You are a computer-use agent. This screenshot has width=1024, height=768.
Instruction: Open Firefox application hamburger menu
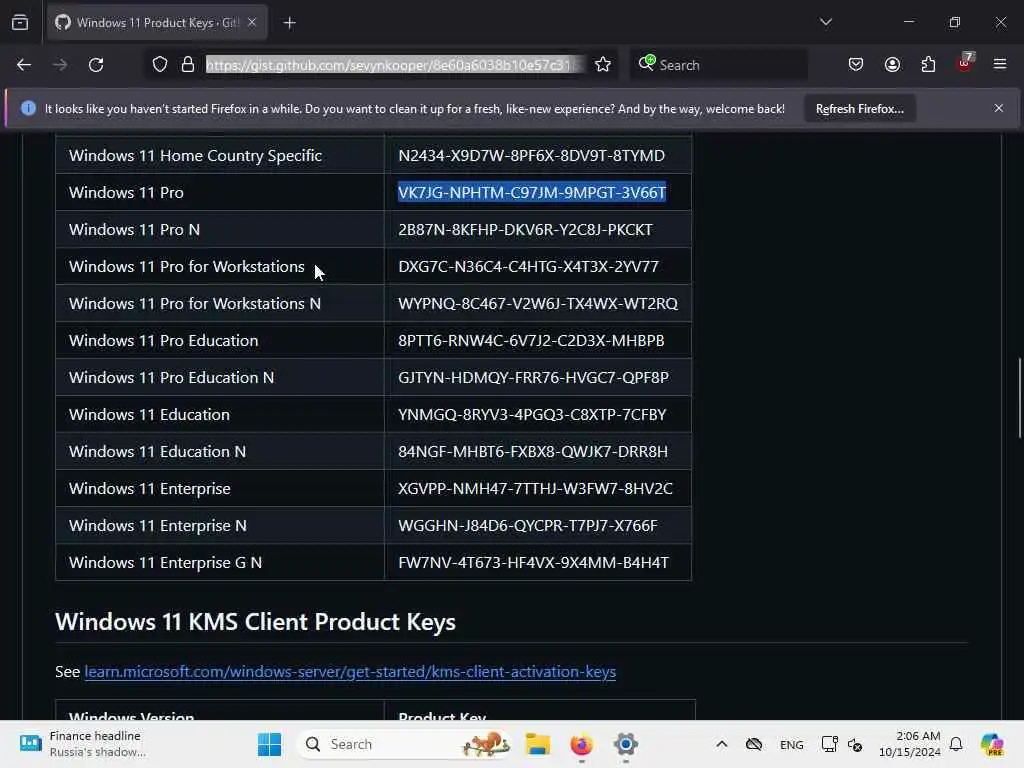[1000, 64]
